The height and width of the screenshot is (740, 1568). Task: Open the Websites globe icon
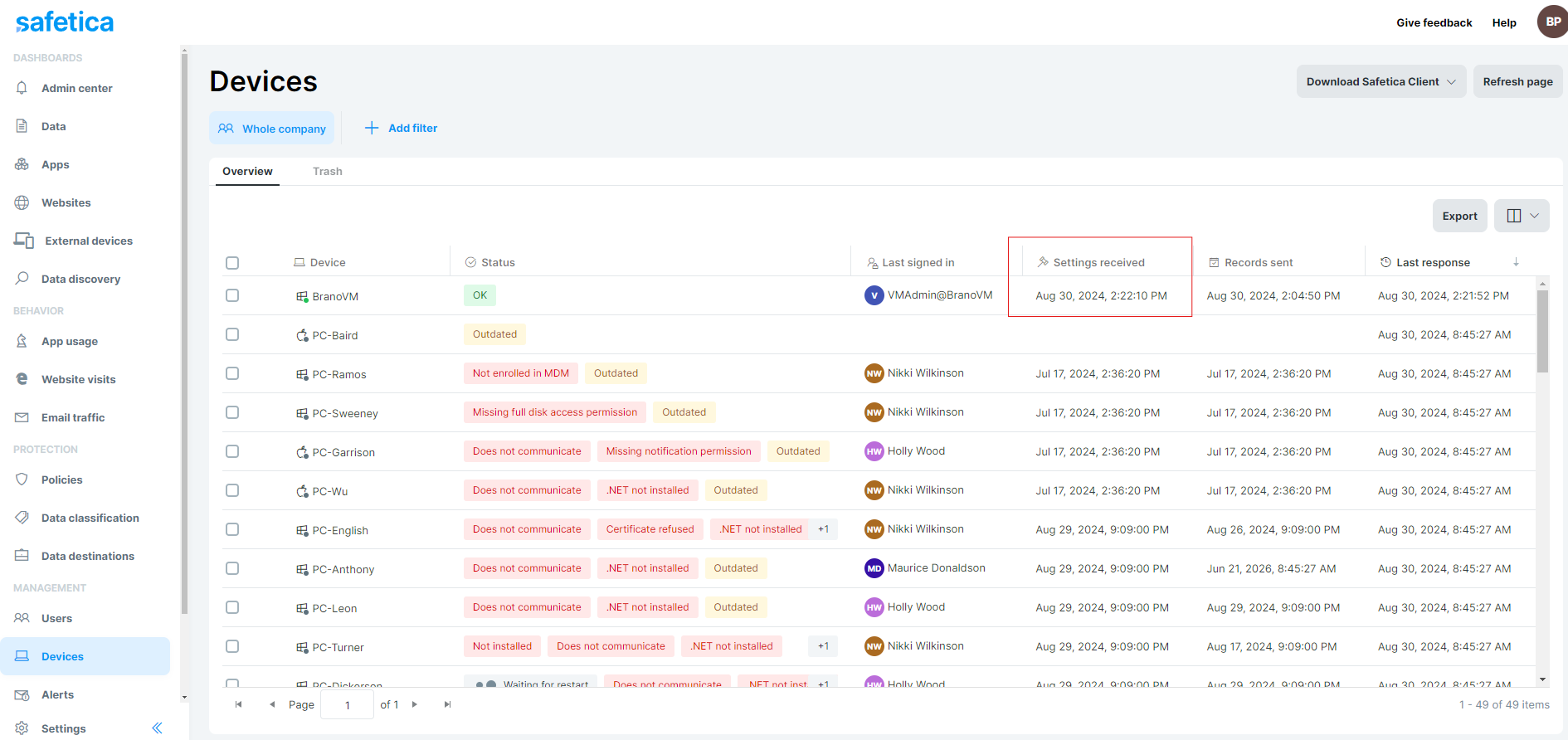(22, 202)
